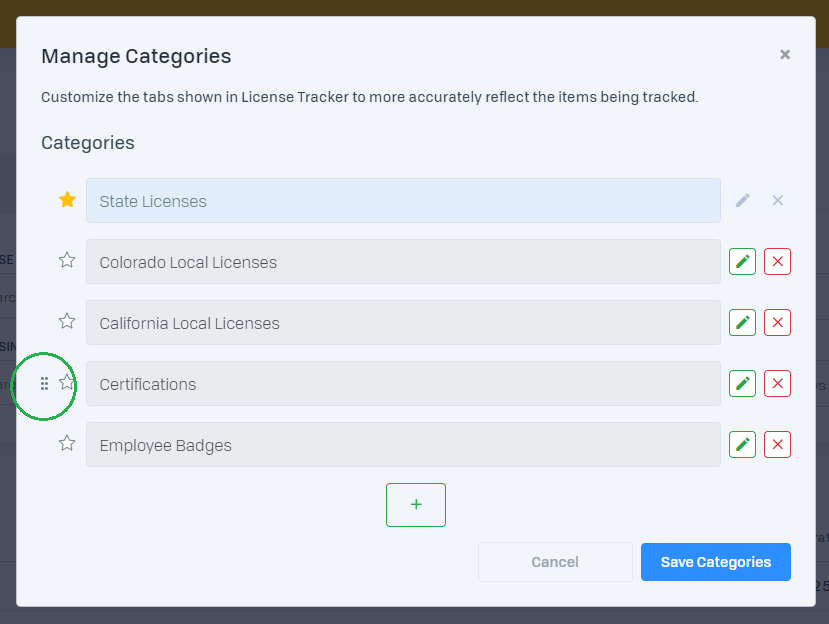
Task: Edit the California Local Licenses category
Action: [x=742, y=323]
